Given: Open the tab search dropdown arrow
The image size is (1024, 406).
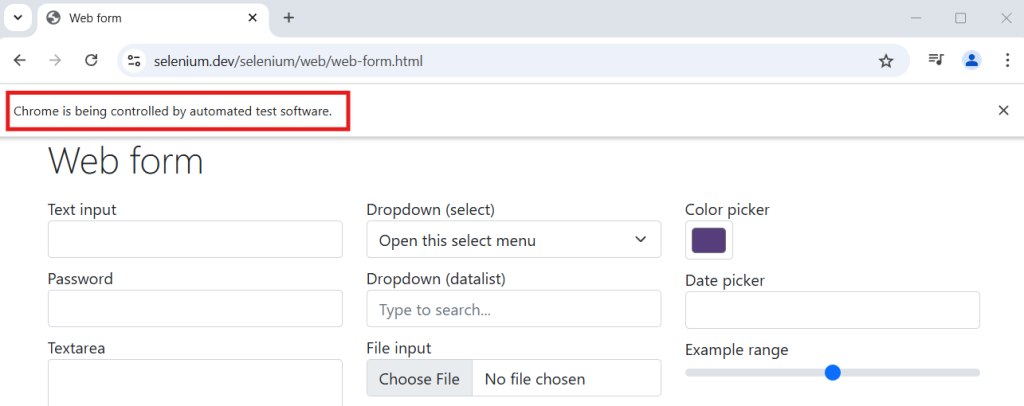Looking at the screenshot, I should coord(18,18).
